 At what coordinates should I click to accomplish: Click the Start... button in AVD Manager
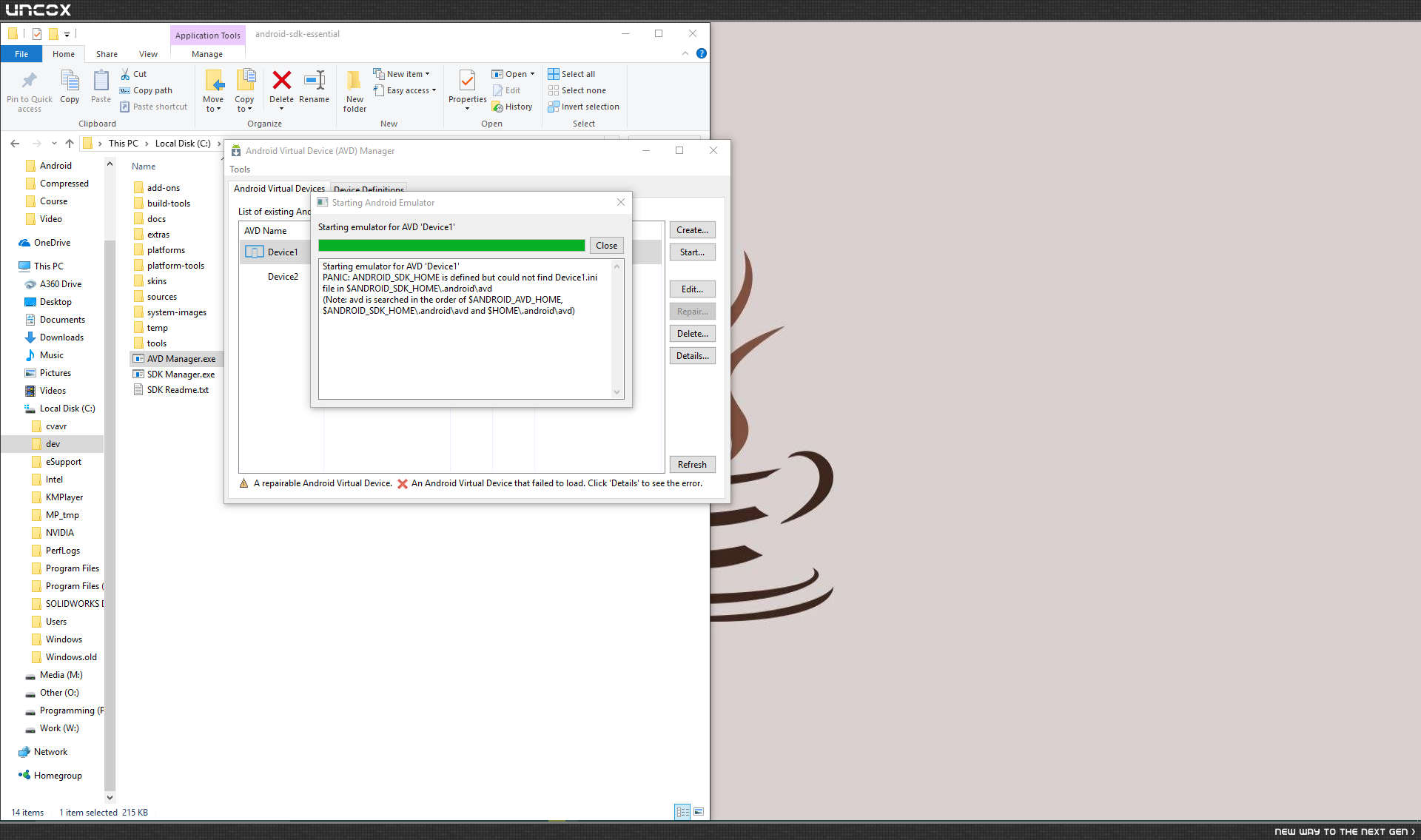point(692,252)
